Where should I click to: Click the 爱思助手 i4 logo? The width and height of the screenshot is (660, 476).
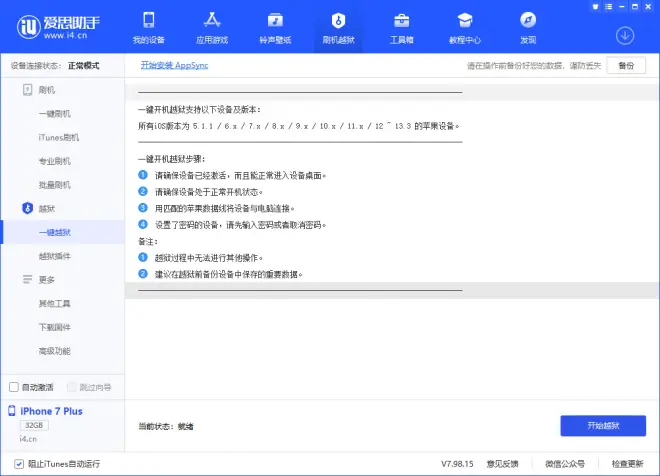pyautogui.click(x=59, y=27)
